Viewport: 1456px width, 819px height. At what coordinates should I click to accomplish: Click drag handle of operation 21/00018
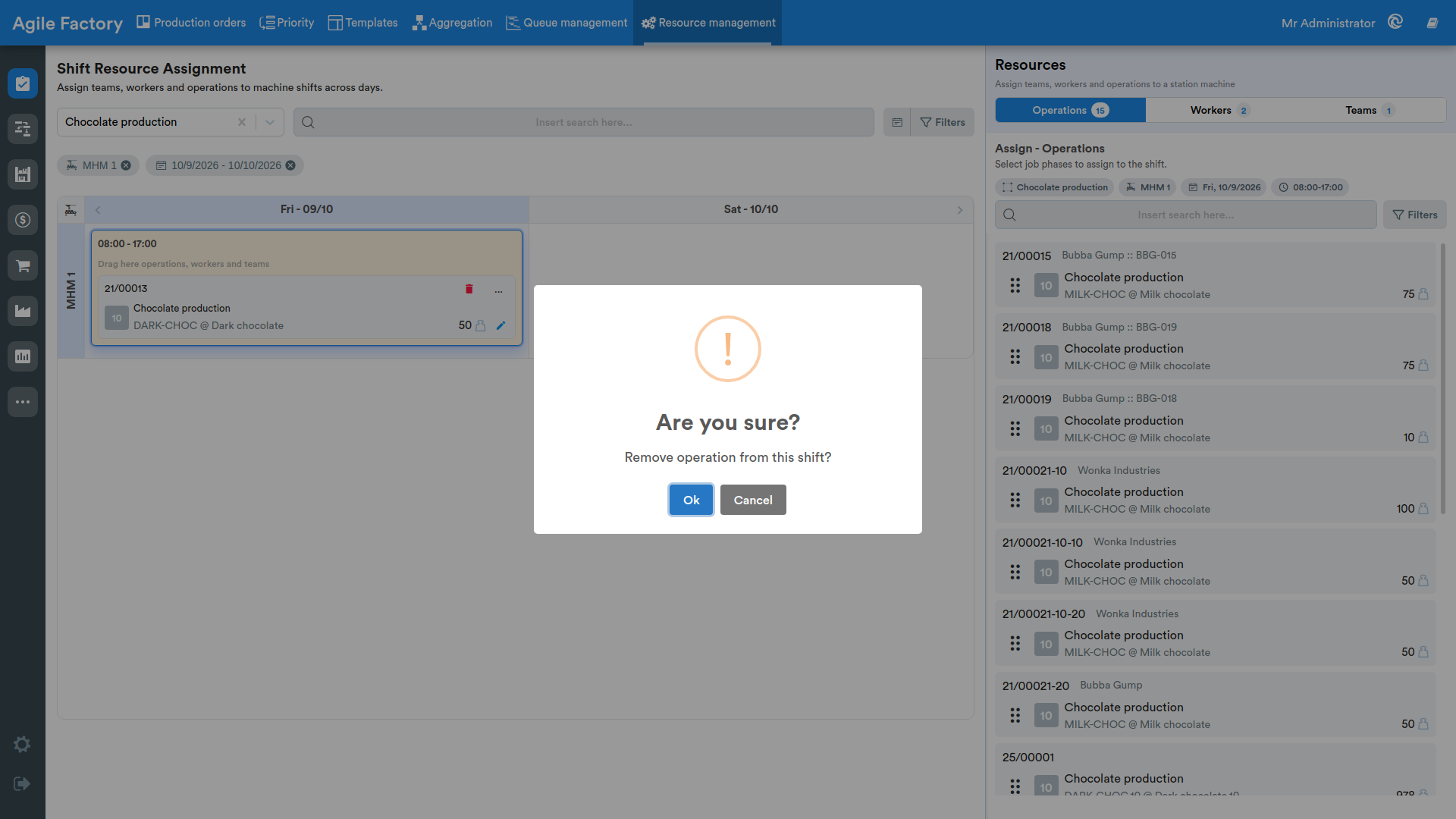1015,356
